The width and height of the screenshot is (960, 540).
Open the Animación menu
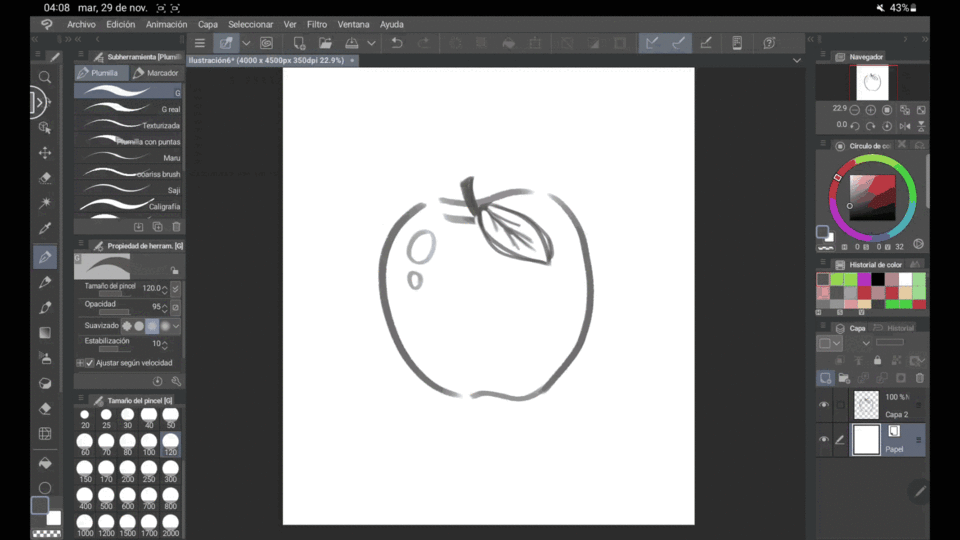click(167, 24)
